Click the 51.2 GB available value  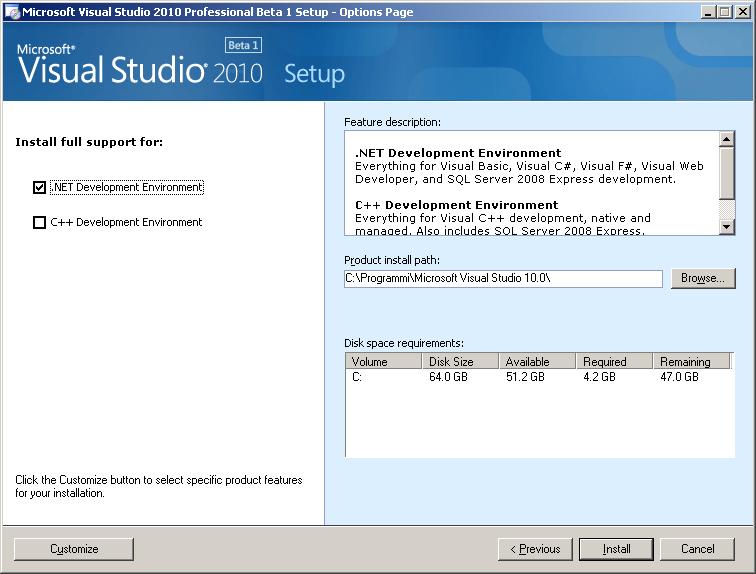526,377
